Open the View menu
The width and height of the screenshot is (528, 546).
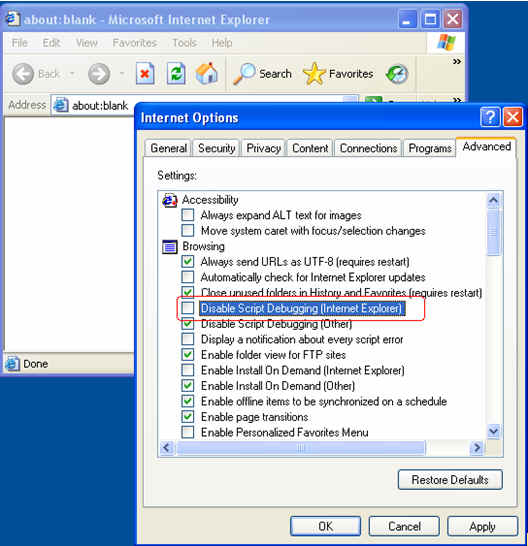pos(87,43)
